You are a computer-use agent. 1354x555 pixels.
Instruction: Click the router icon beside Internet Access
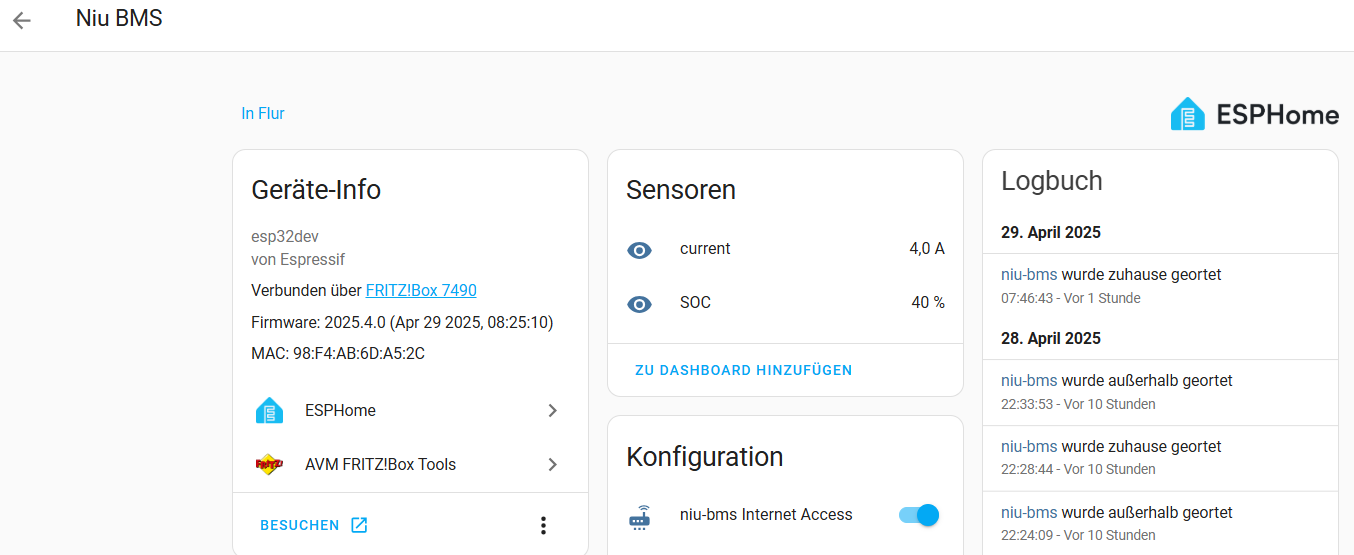pos(639,517)
